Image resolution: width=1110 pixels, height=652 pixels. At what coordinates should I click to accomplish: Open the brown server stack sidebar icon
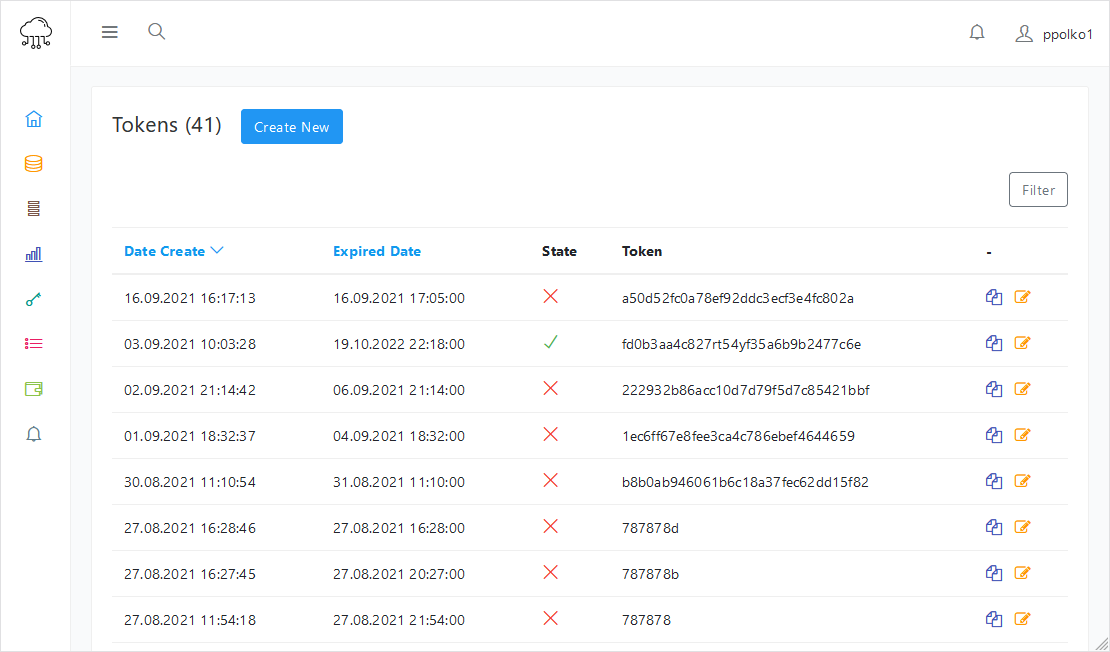click(x=33, y=209)
